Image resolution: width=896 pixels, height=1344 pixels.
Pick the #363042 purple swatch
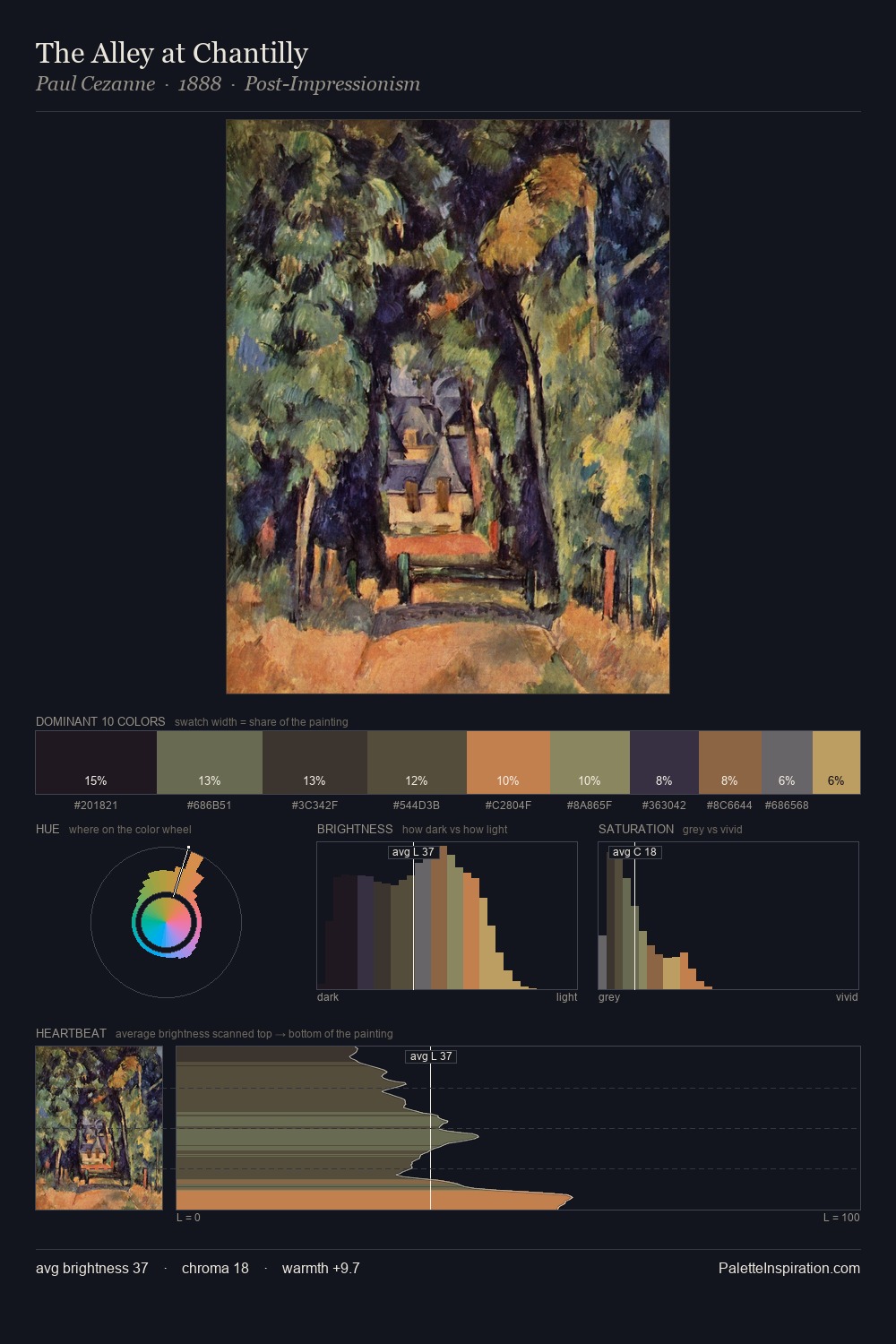(664, 762)
